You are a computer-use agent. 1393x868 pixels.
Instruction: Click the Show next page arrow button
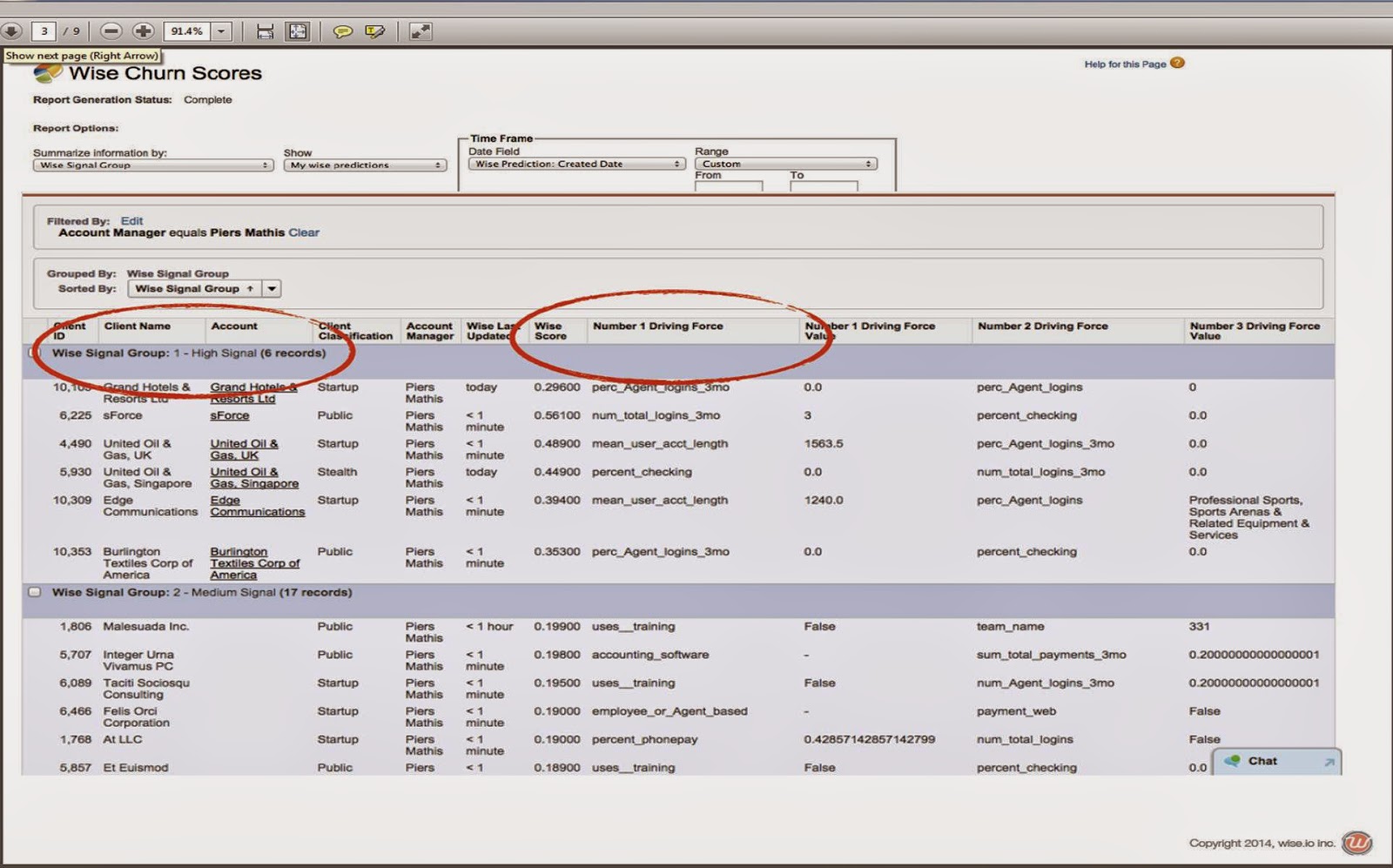[11, 31]
